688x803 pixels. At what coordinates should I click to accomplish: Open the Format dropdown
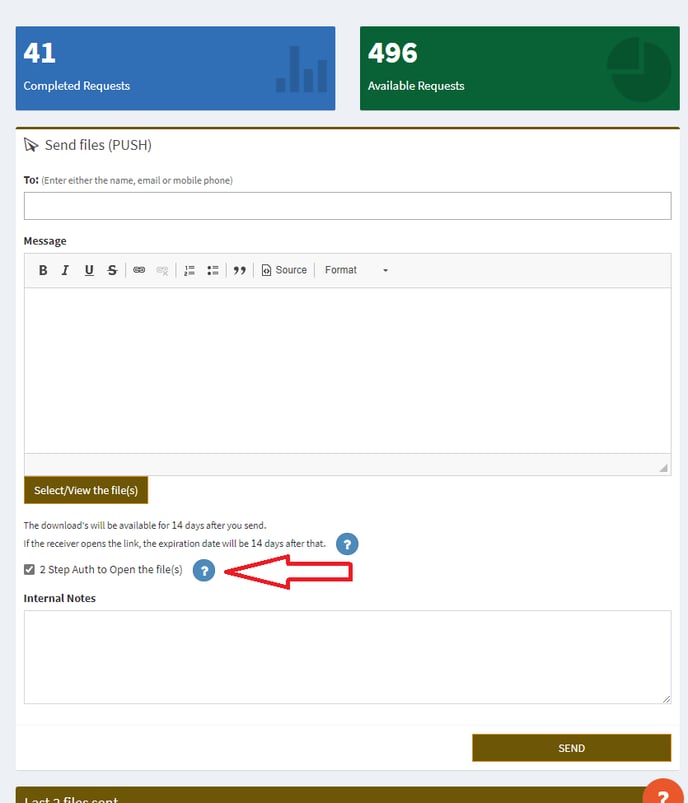pyautogui.click(x=355, y=270)
